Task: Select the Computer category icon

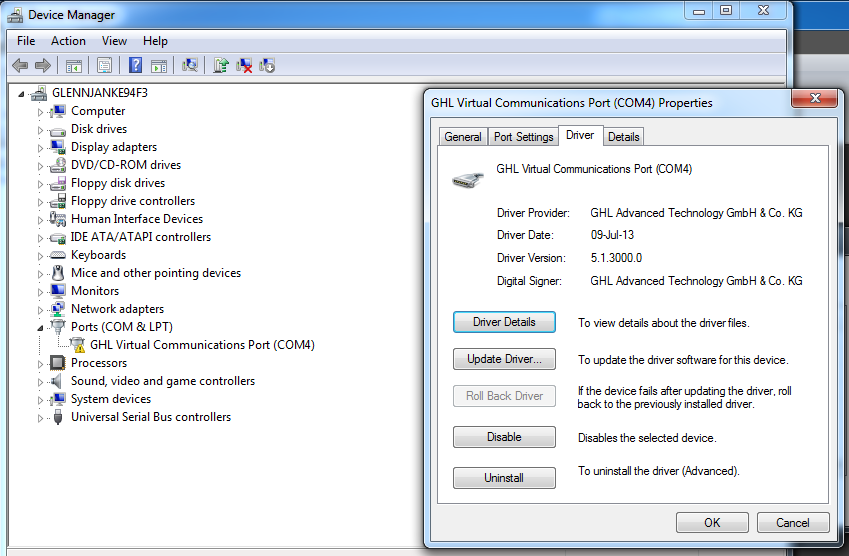Action: point(57,112)
